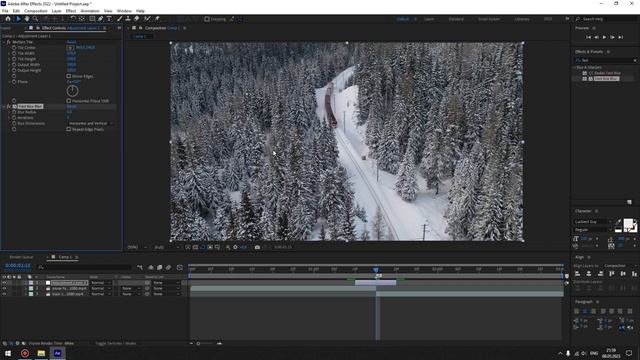Open the File menu
Screen dimensions: 640x360
(x=5, y=11)
